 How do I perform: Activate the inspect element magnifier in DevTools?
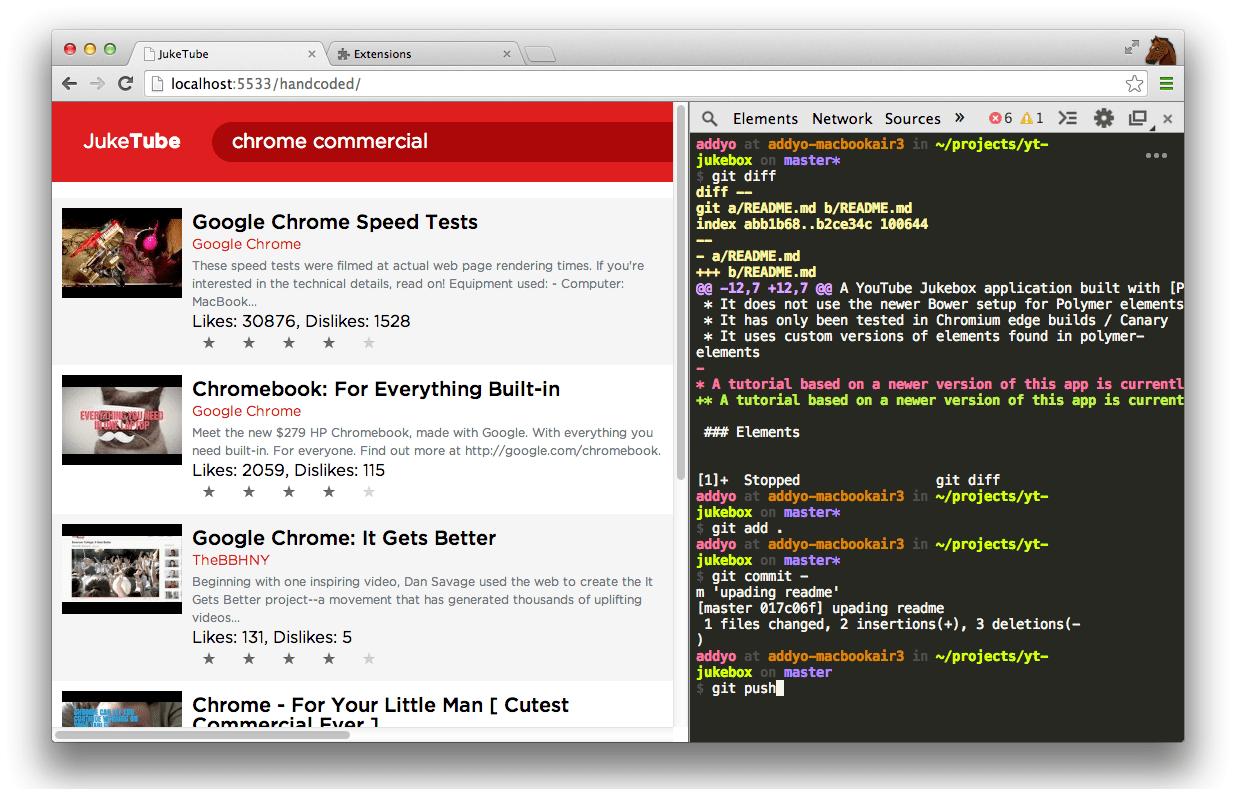(x=709, y=118)
